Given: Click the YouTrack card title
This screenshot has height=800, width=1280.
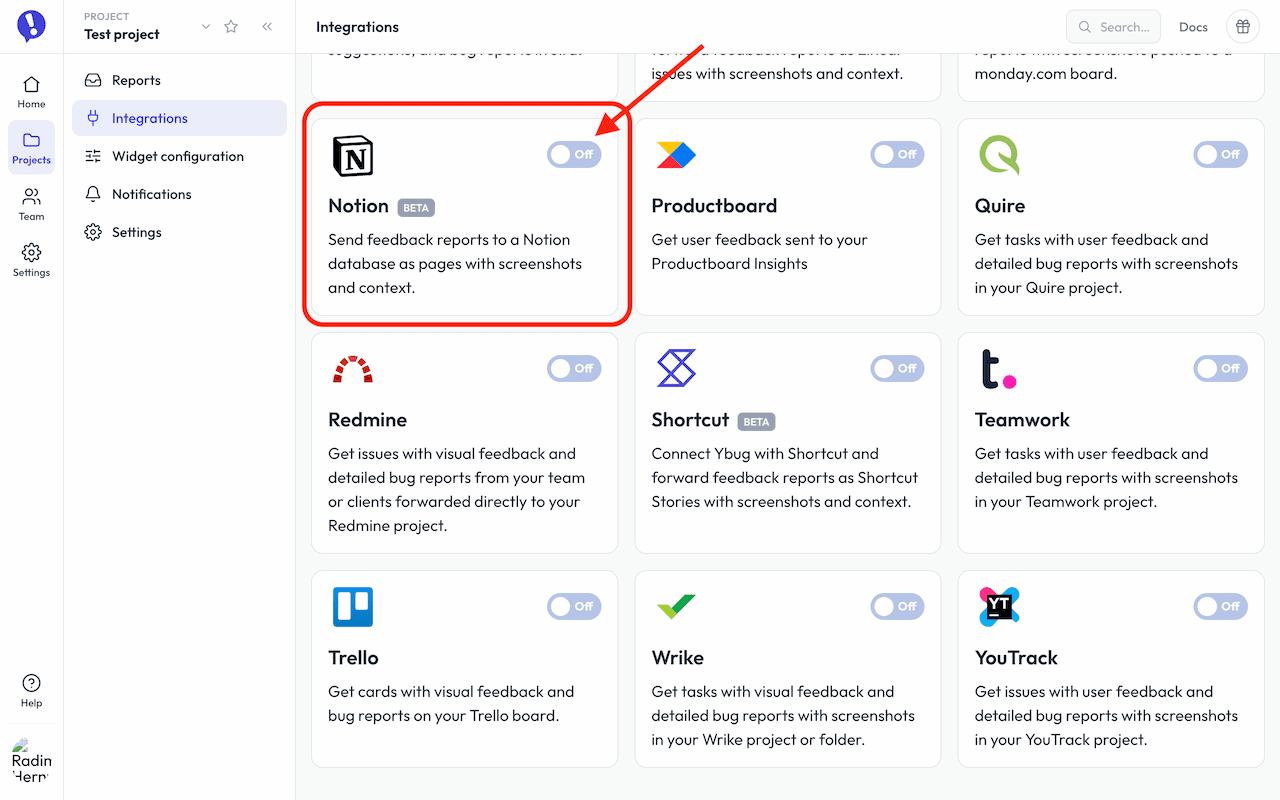Looking at the screenshot, I should (1016, 658).
